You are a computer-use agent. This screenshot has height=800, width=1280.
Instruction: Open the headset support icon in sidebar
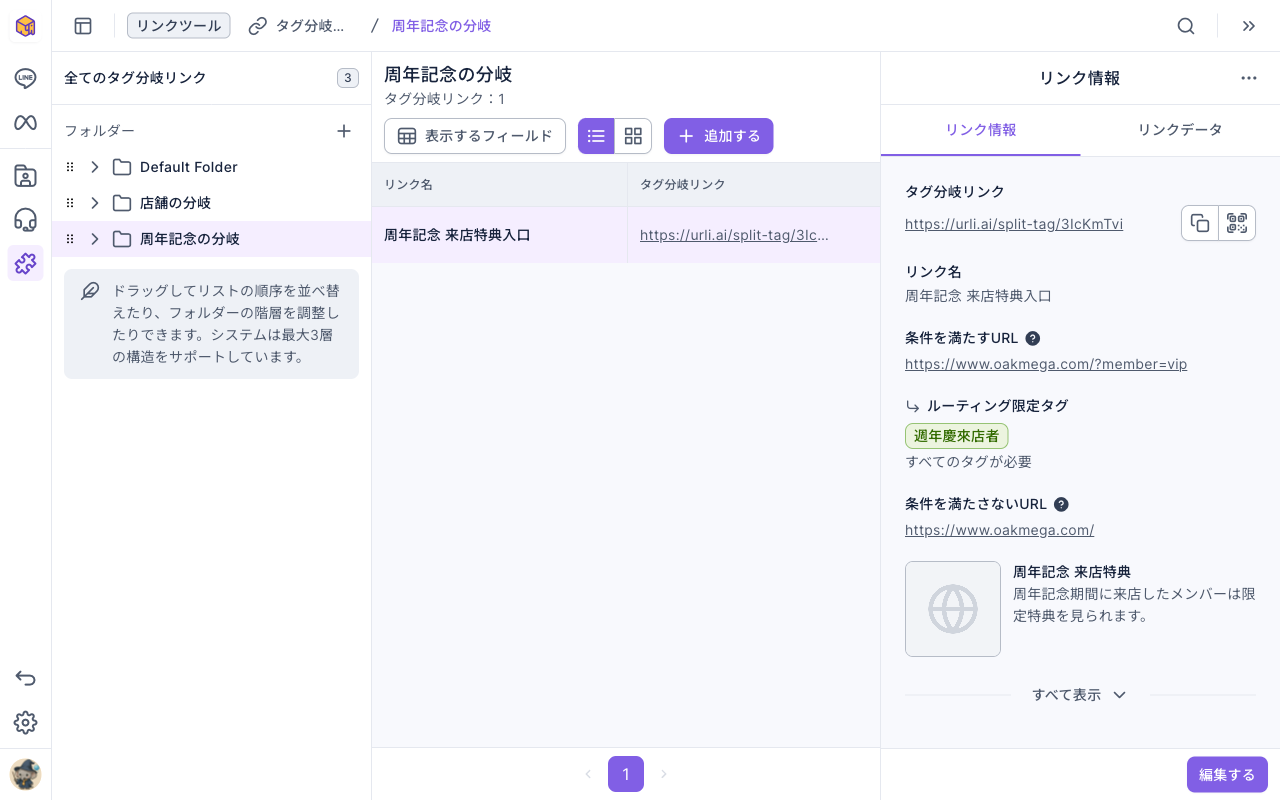coord(25,220)
